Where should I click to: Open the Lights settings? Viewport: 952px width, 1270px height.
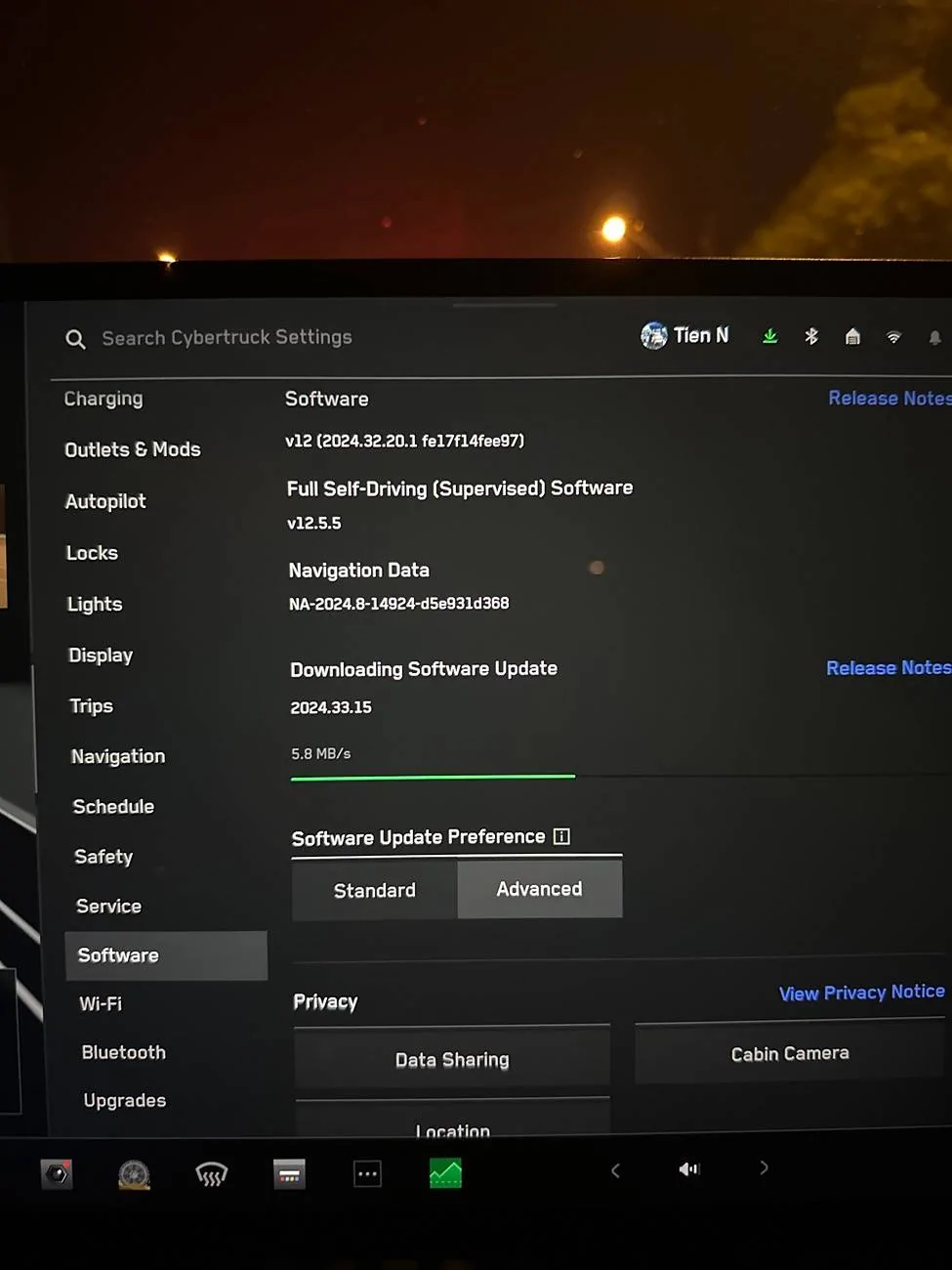[95, 604]
